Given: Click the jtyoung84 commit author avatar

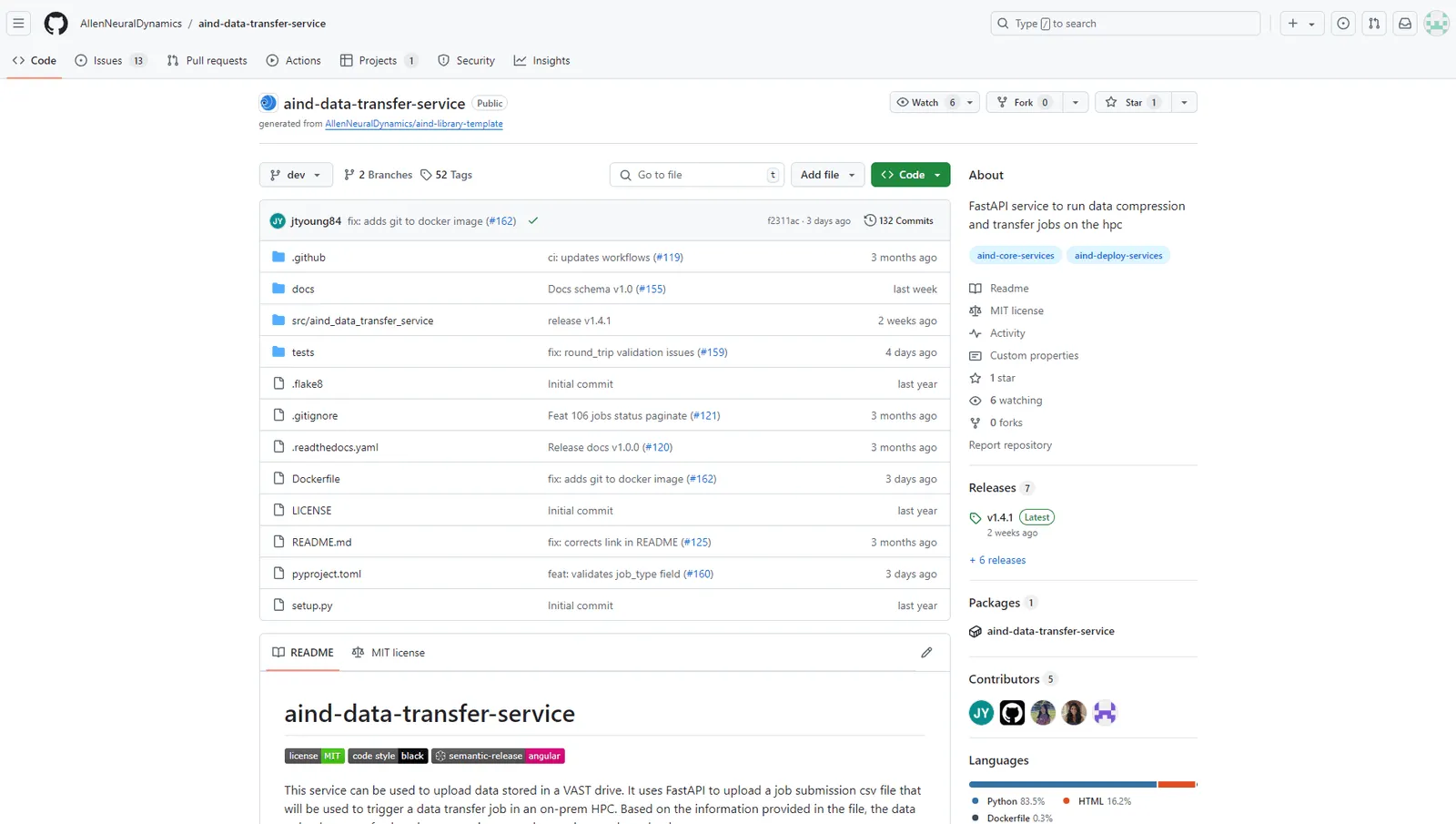Looking at the screenshot, I should pyautogui.click(x=278, y=221).
